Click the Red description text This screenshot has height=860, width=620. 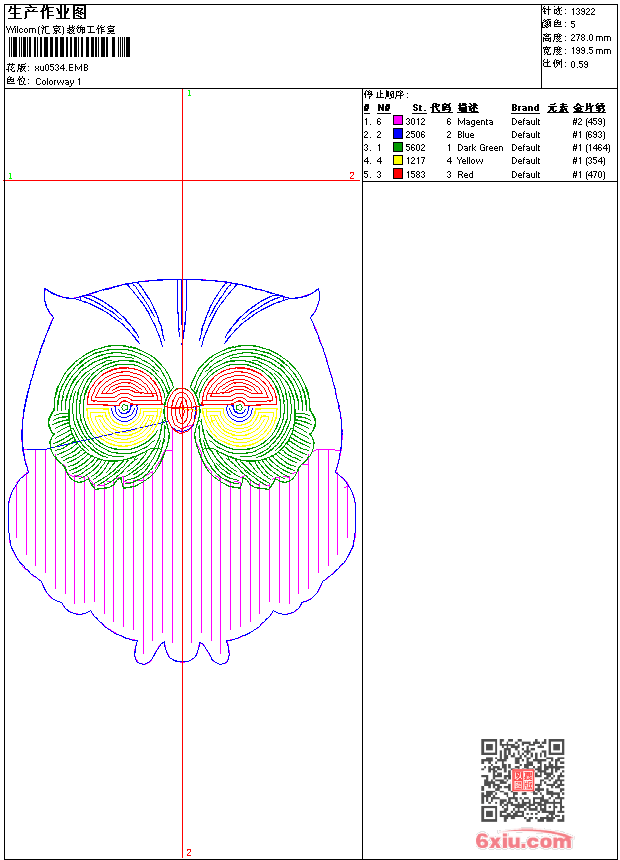coord(465,174)
